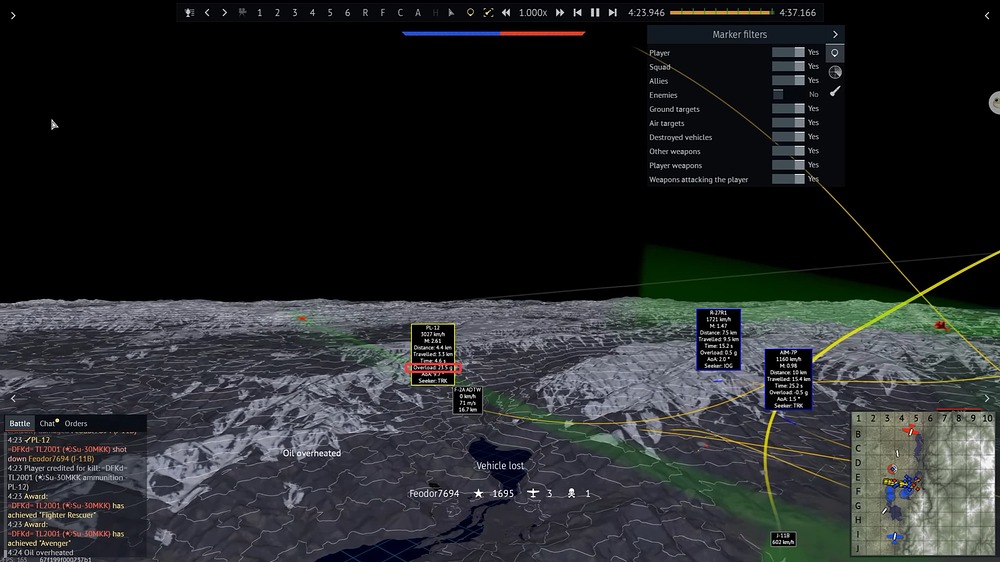Toggle map marker pin icon in toolbar
This screenshot has height=562, width=1000.
click(470, 13)
